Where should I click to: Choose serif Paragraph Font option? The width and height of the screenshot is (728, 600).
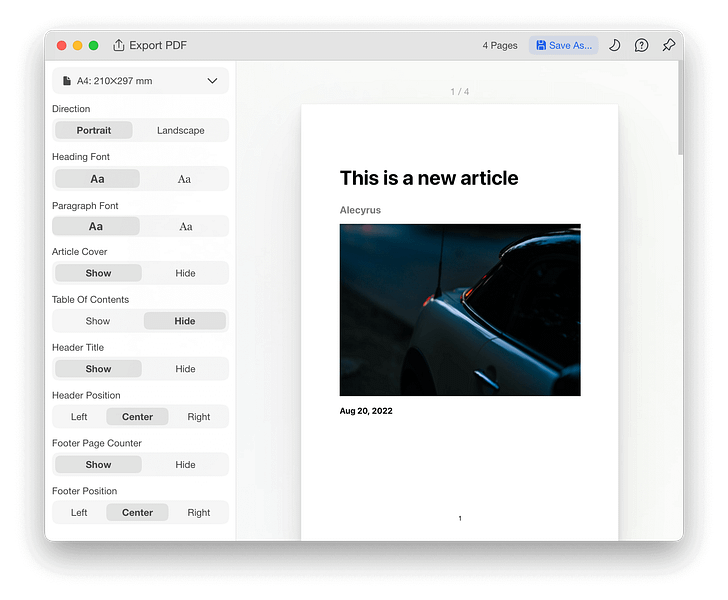tap(186, 226)
